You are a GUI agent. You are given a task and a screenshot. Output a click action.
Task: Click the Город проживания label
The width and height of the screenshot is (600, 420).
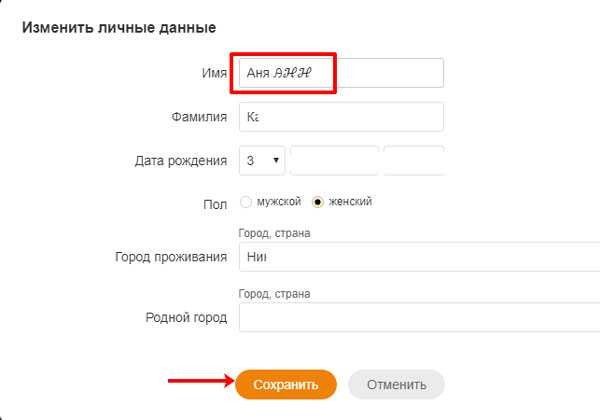tap(171, 257)
